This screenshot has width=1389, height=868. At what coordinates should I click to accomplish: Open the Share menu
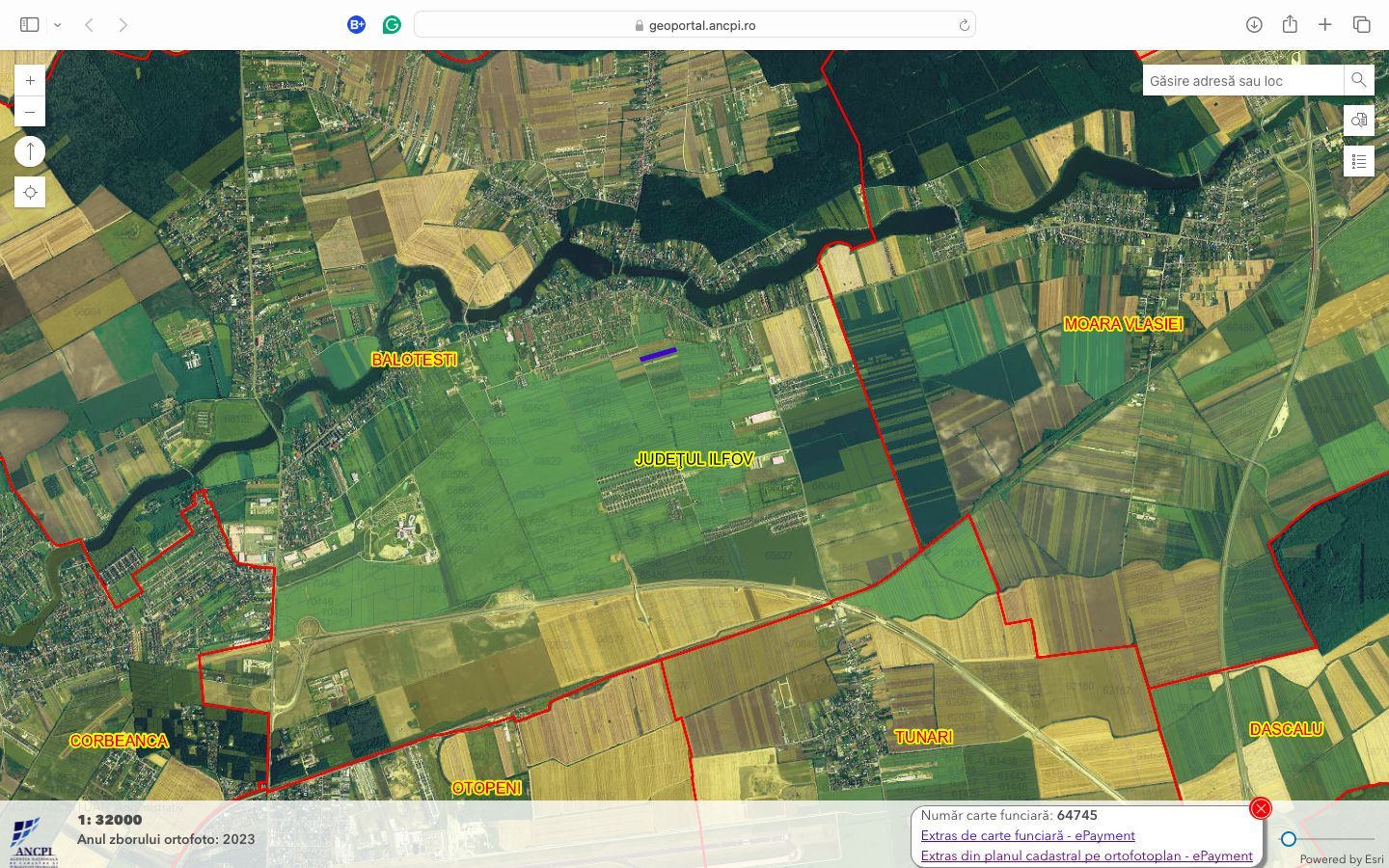1290,25
